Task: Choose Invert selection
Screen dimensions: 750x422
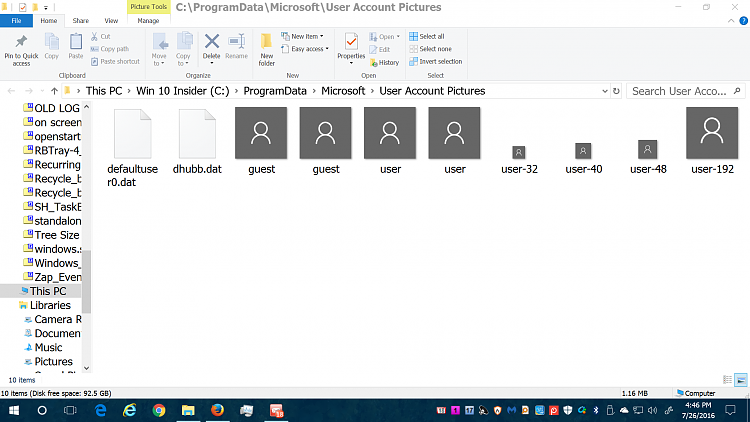Action: (436, 61)
